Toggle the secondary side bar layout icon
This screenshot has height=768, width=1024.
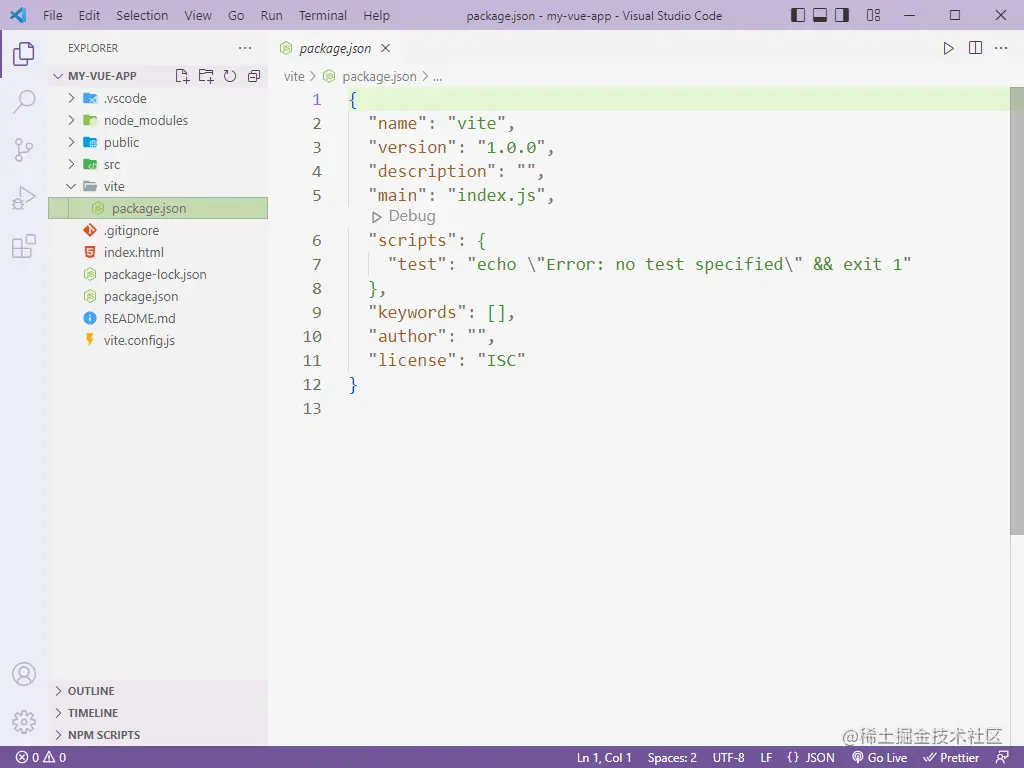(842, 15)
